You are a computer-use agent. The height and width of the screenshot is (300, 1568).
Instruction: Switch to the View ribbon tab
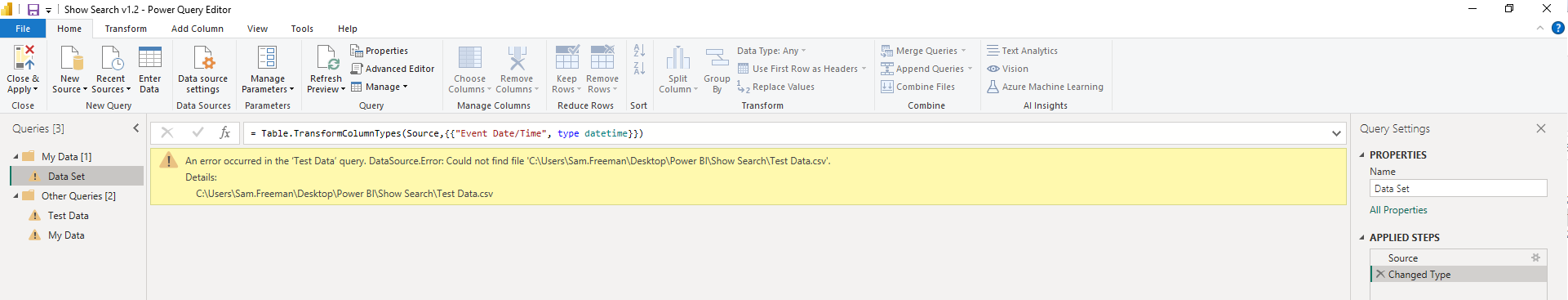tap(257, 29)
